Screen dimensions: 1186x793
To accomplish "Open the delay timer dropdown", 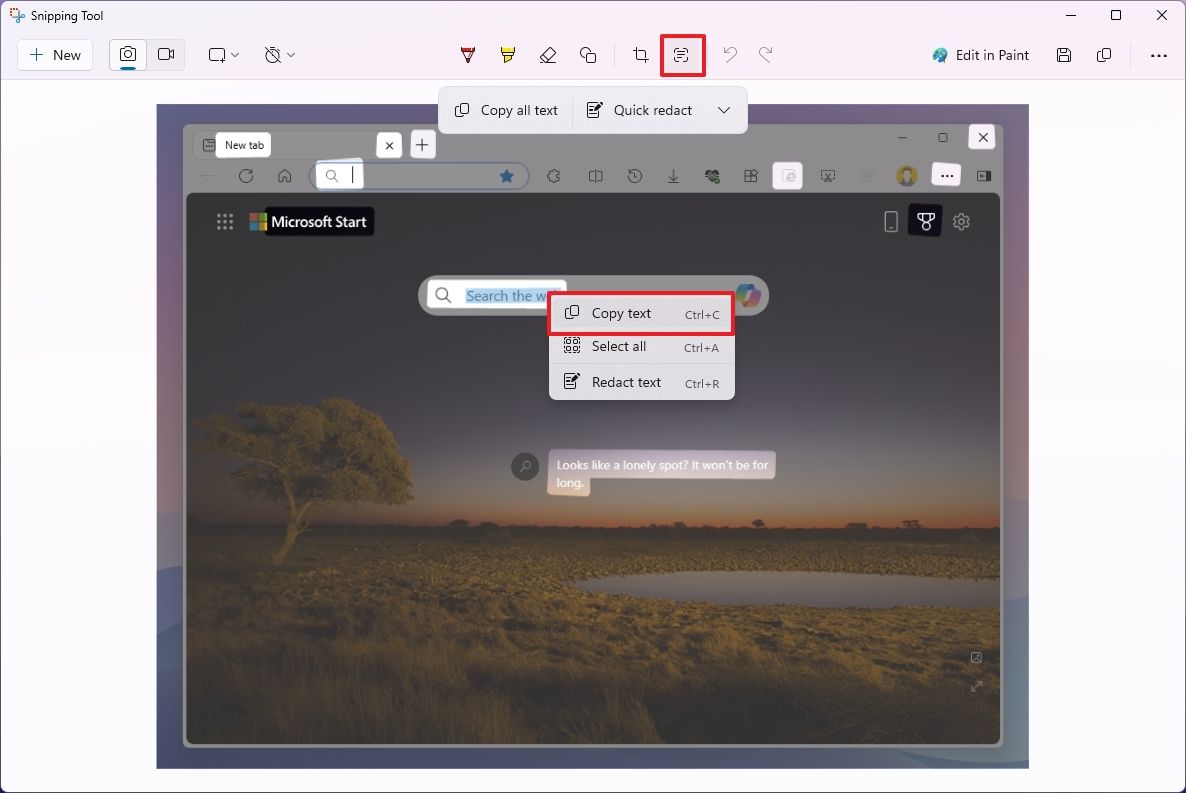I will pyautogui.click(x=279, y=55).
